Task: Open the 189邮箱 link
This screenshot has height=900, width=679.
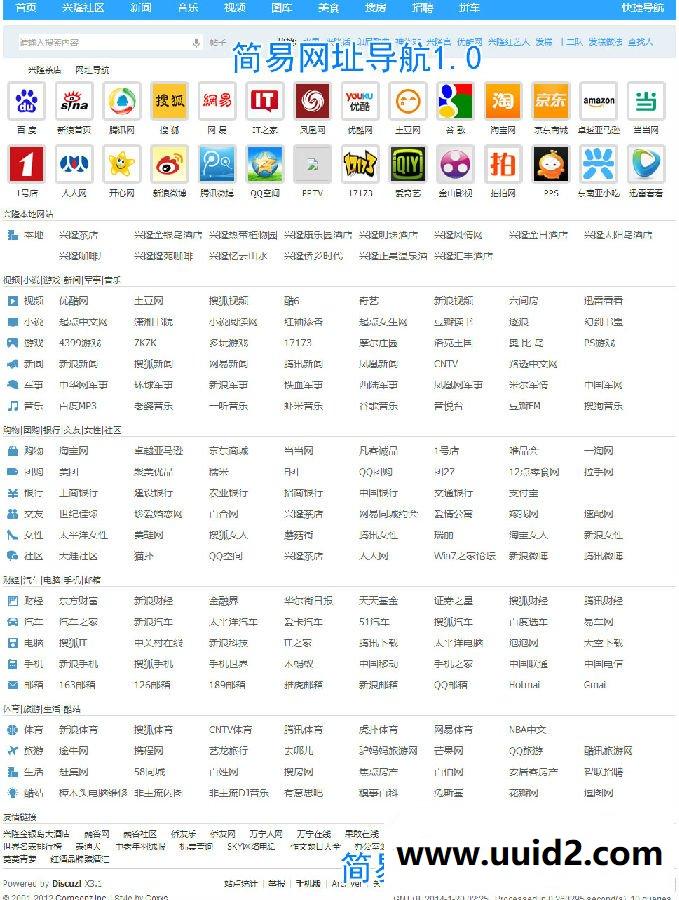Action: click(x=227, y=685)
